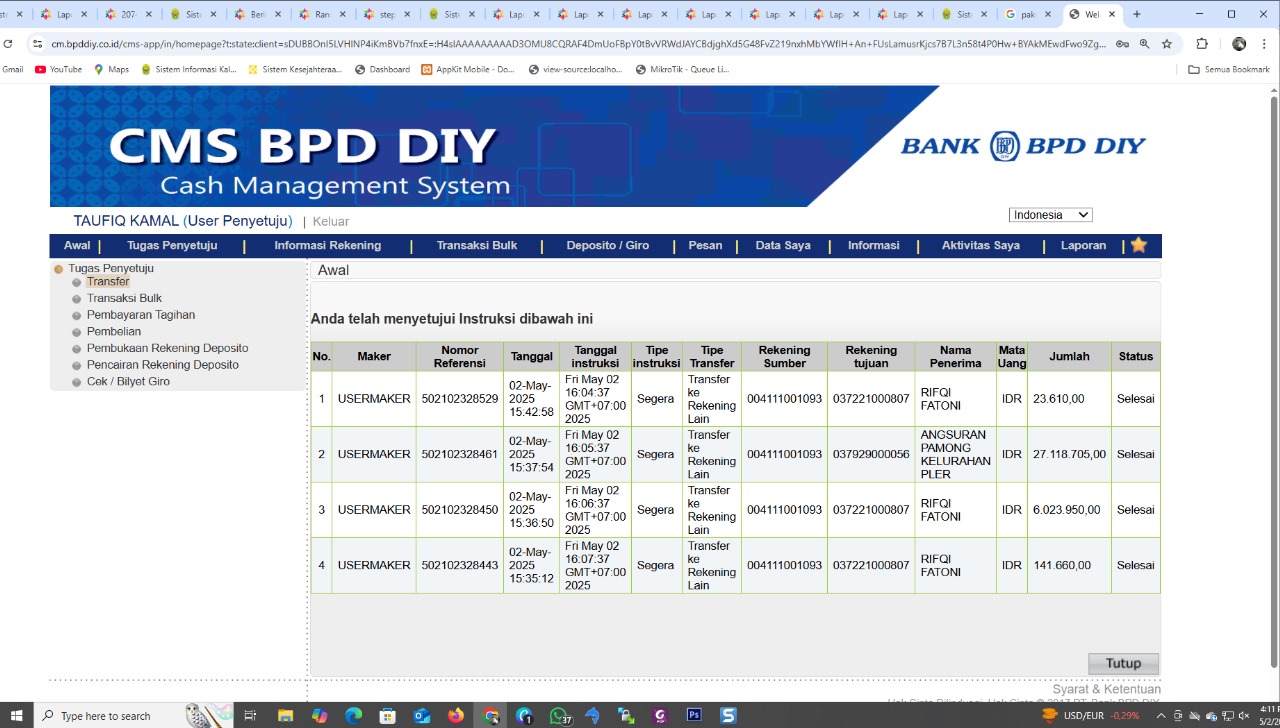This screenshot has height=728, width=1280.
Task: Open WhatsApp from the taskbar
Action: point(559,715)
